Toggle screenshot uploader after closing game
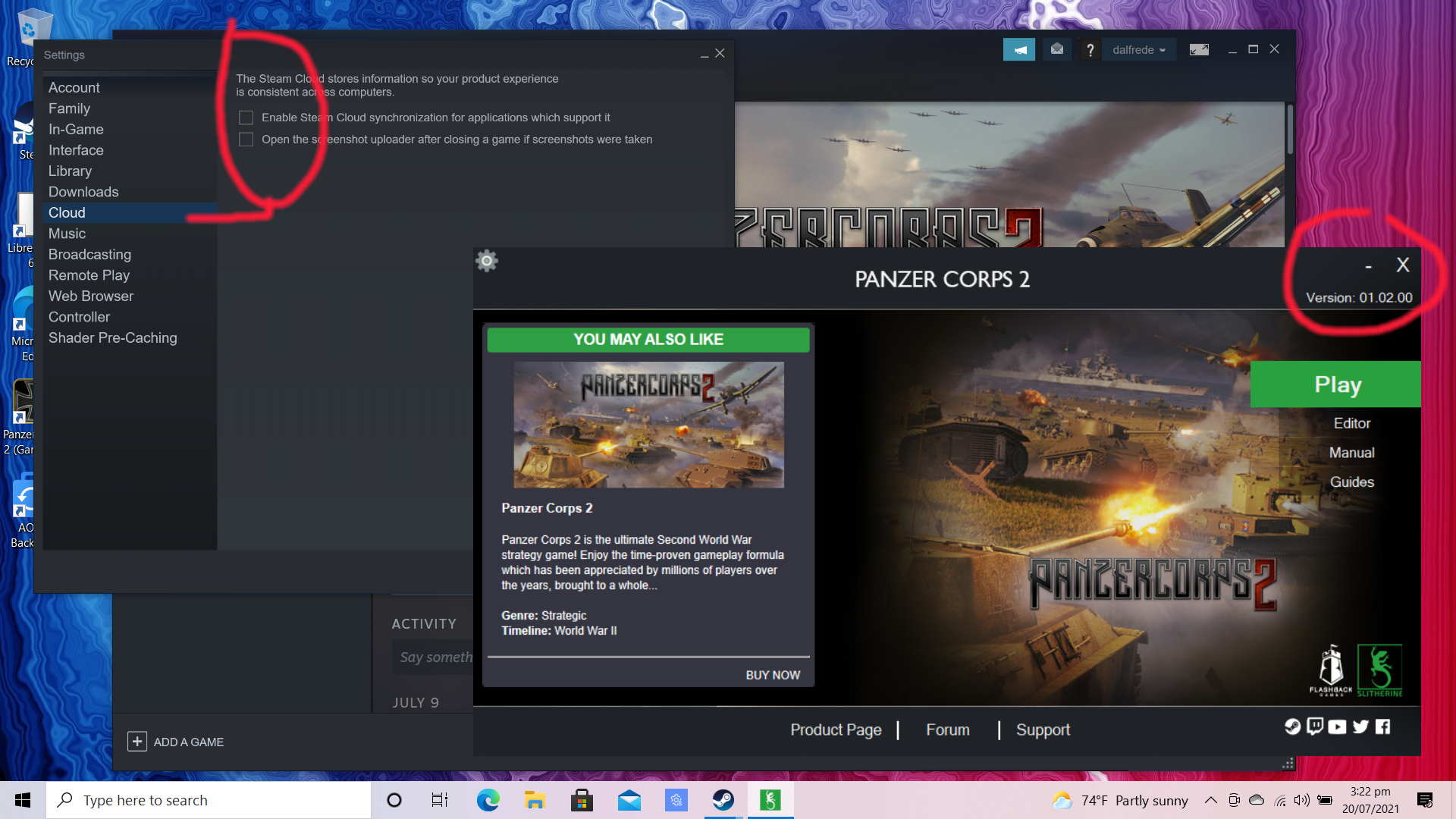Screen dimensions: 1456x819 coord(246,140)
